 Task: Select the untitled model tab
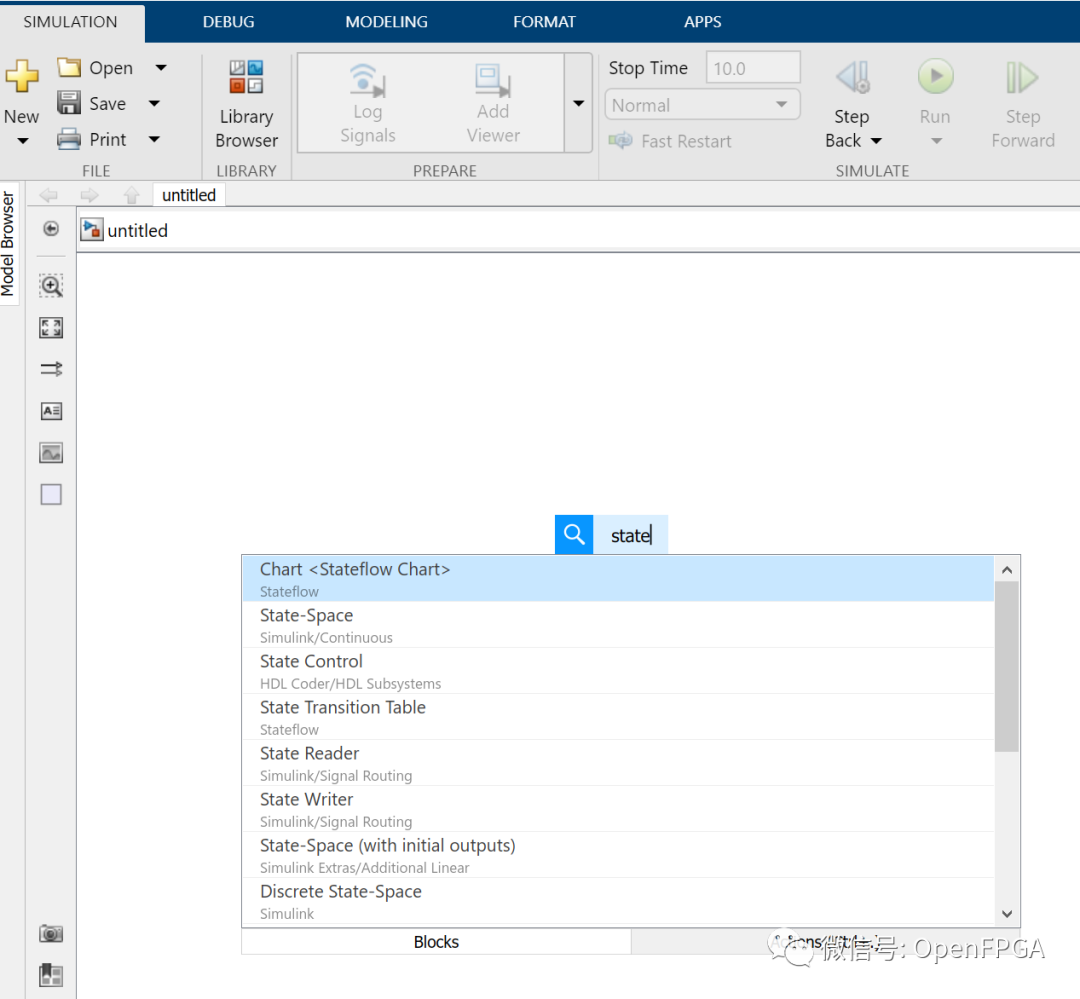[x=189, y=195]
